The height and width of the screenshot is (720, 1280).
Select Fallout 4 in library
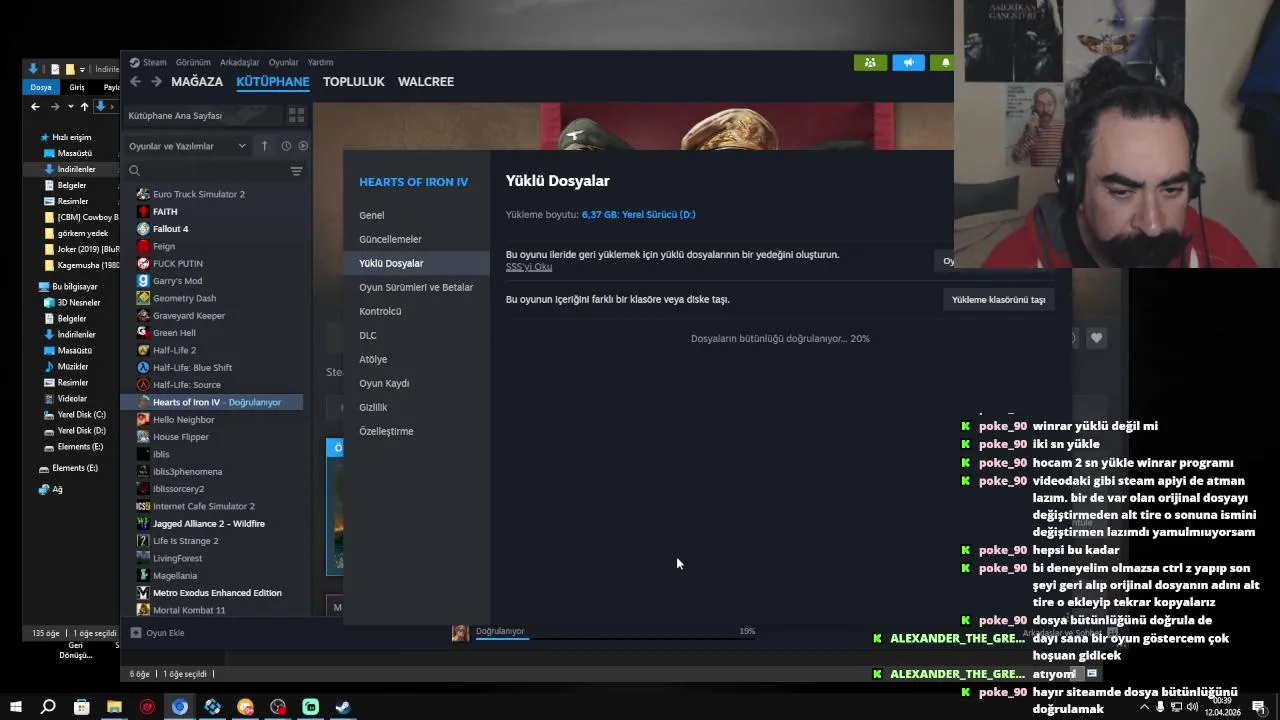[x=212, y=229]
